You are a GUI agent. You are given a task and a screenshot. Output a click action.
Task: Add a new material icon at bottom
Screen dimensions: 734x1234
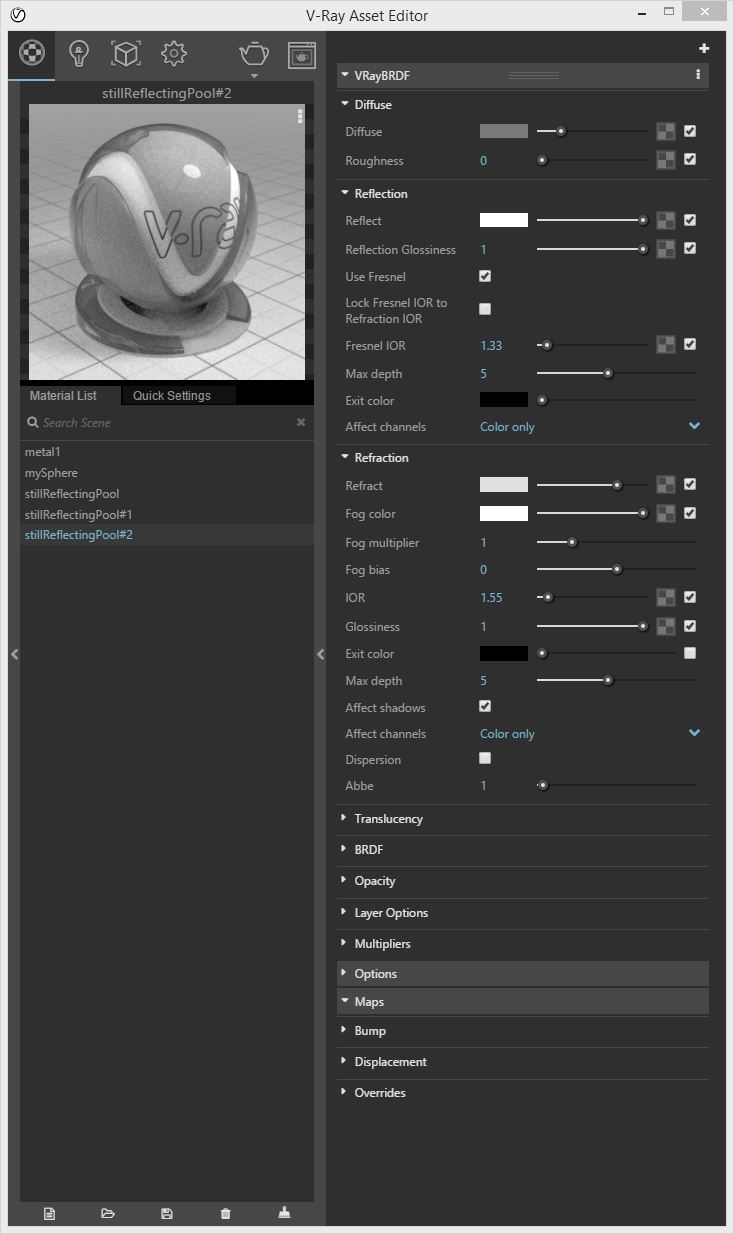click(49, 1213)
